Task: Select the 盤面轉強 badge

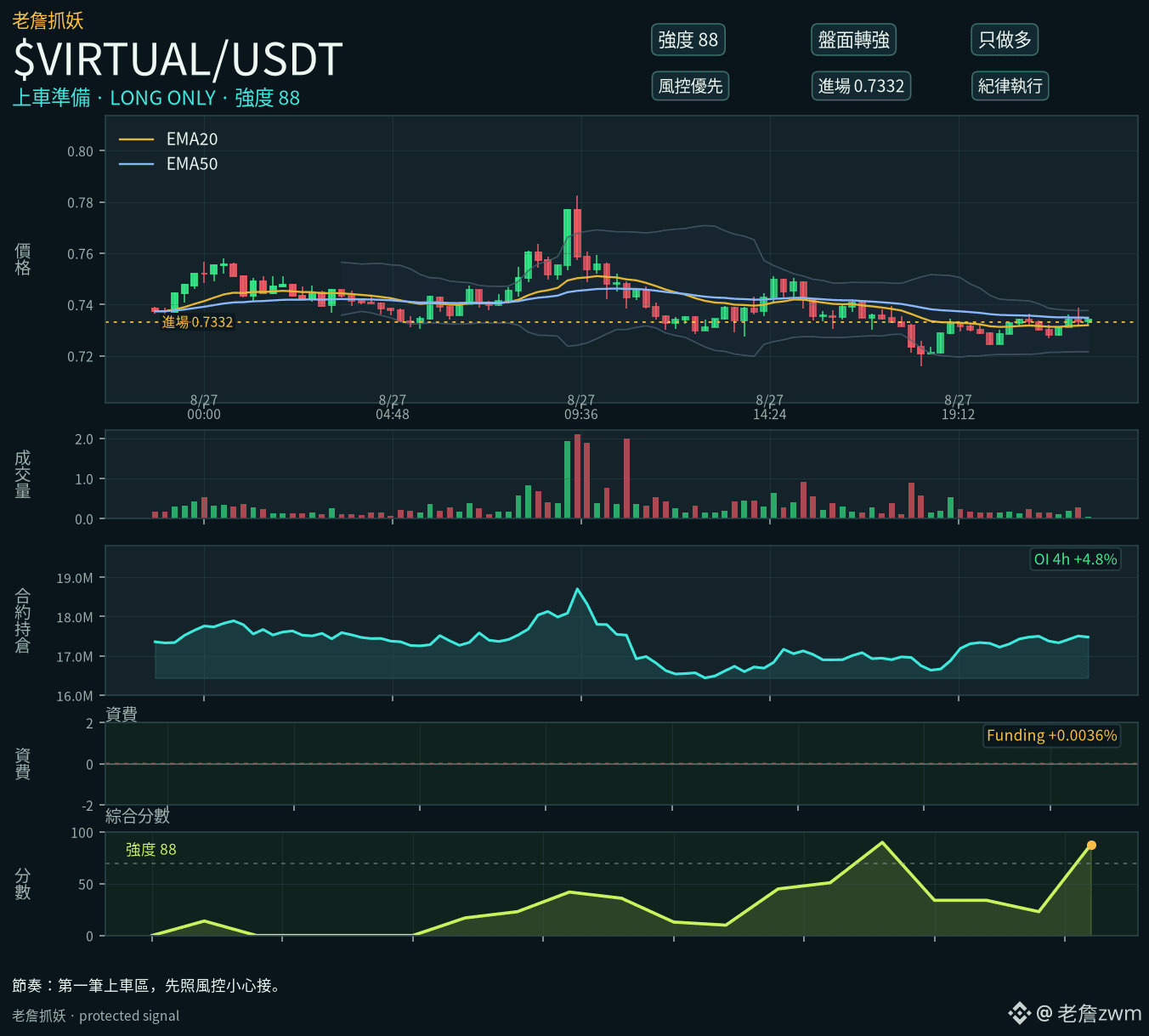Action: click(853, 40)
